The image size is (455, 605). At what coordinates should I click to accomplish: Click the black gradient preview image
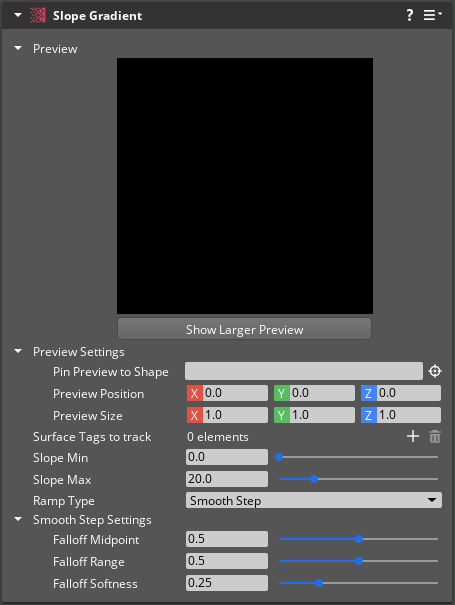pos(245,186)
